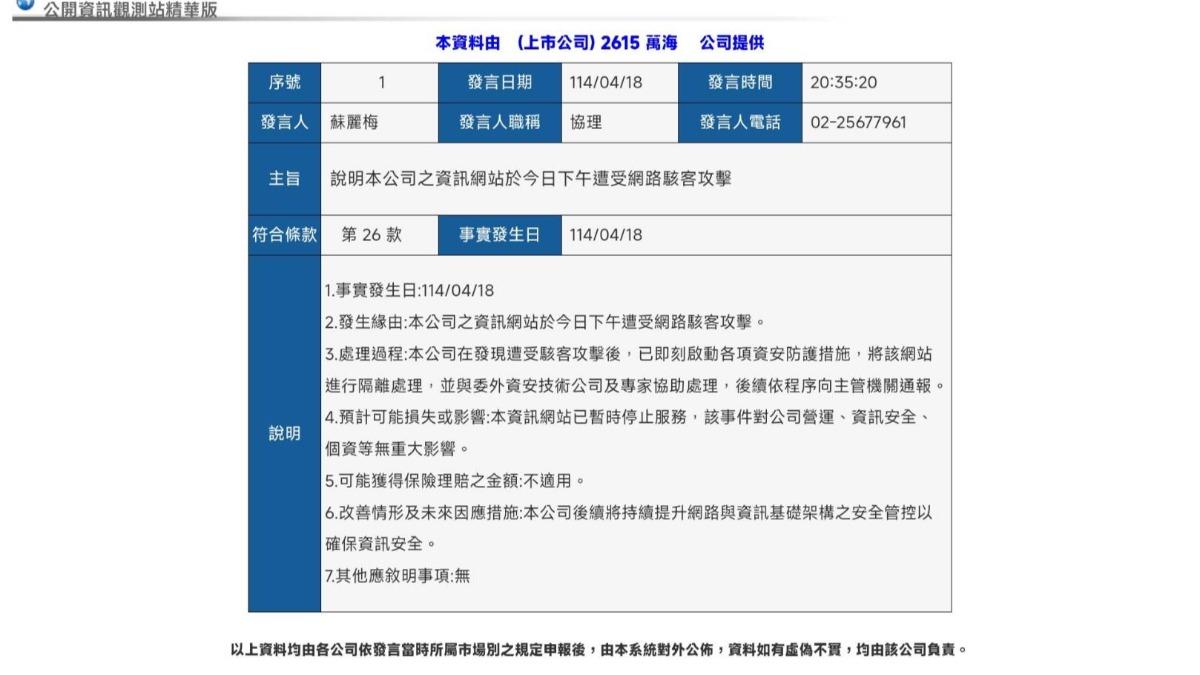Click the 發言時間 header cell
This screenshot has height=675, width=1200.
coord(740,83)
